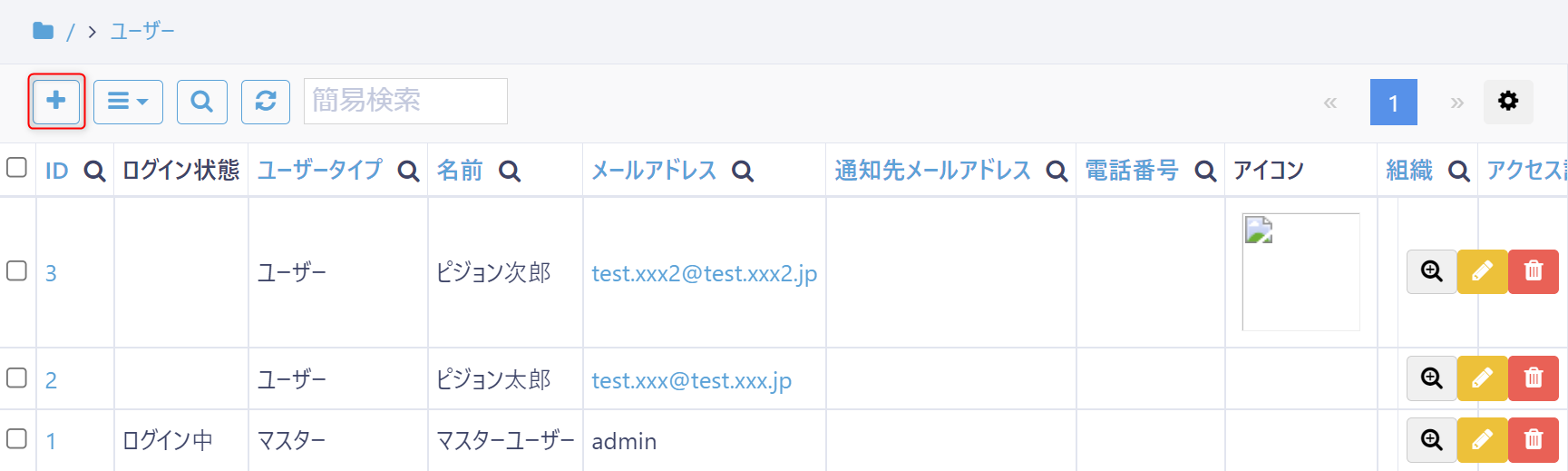Click the next page double-chevron arrow
This screenshot has height=471, width=1568.
[x=1457, y=103]
